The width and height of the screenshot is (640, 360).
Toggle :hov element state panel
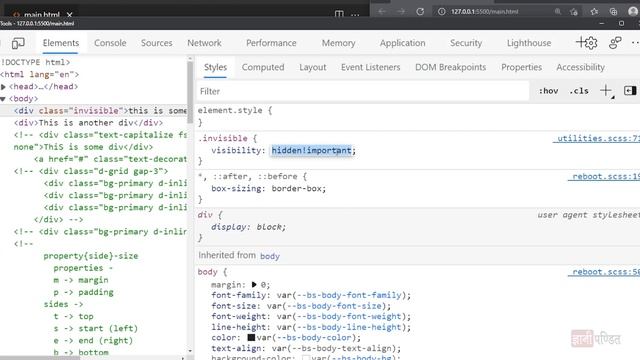point(548,91)
